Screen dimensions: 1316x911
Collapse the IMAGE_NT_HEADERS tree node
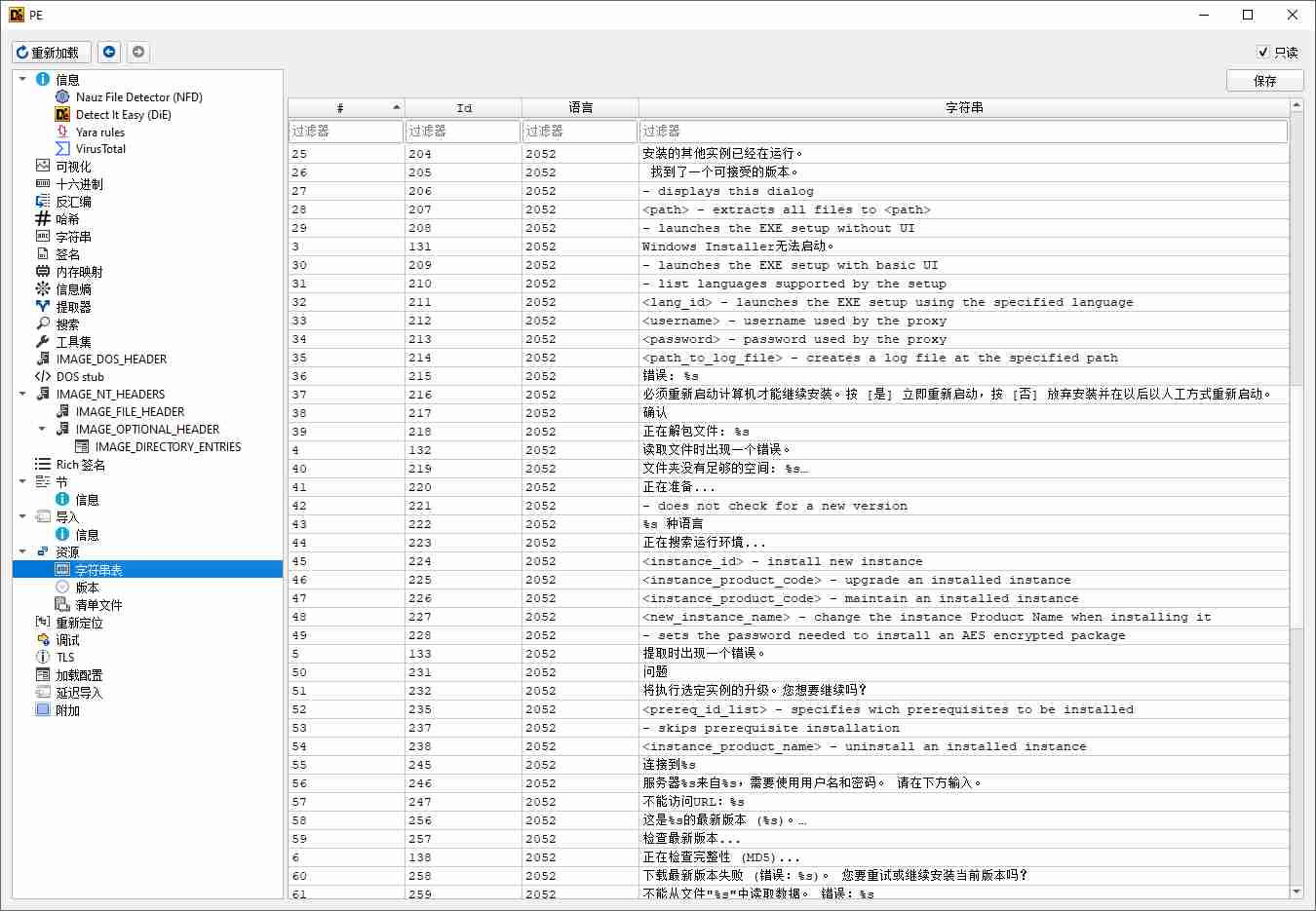click(22, 394)
